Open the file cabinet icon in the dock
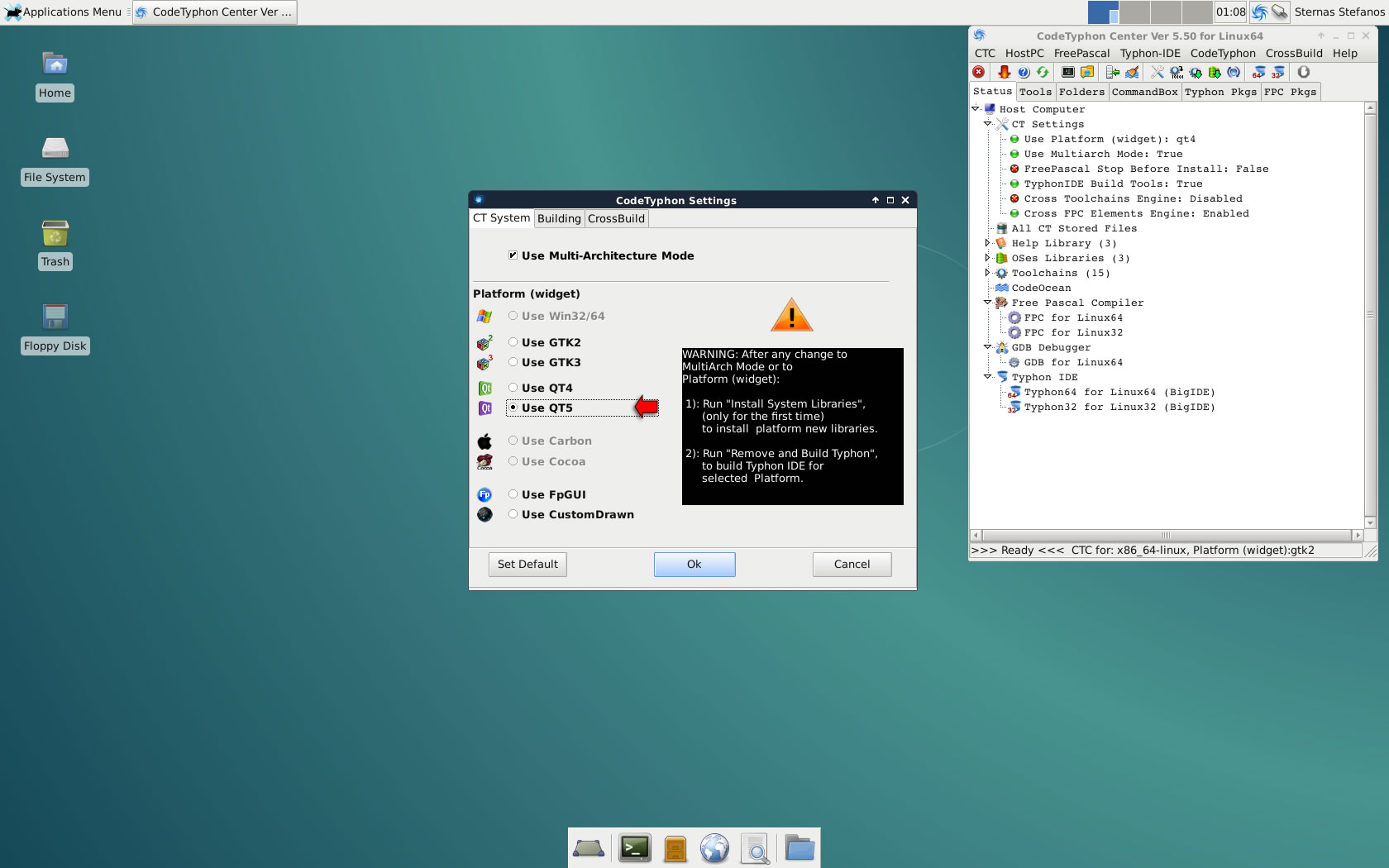This screenshot has height=868, width=1389. [x=675, y=848]
